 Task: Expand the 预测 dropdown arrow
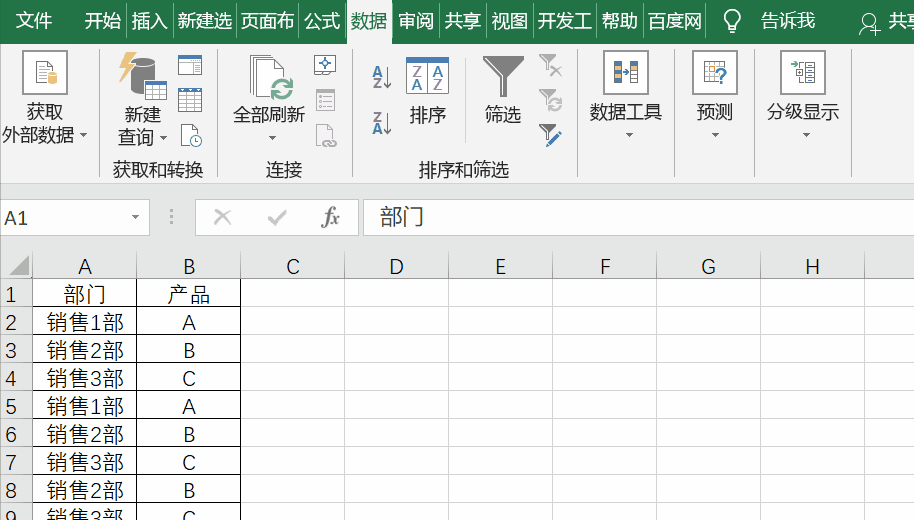(715, 135)
